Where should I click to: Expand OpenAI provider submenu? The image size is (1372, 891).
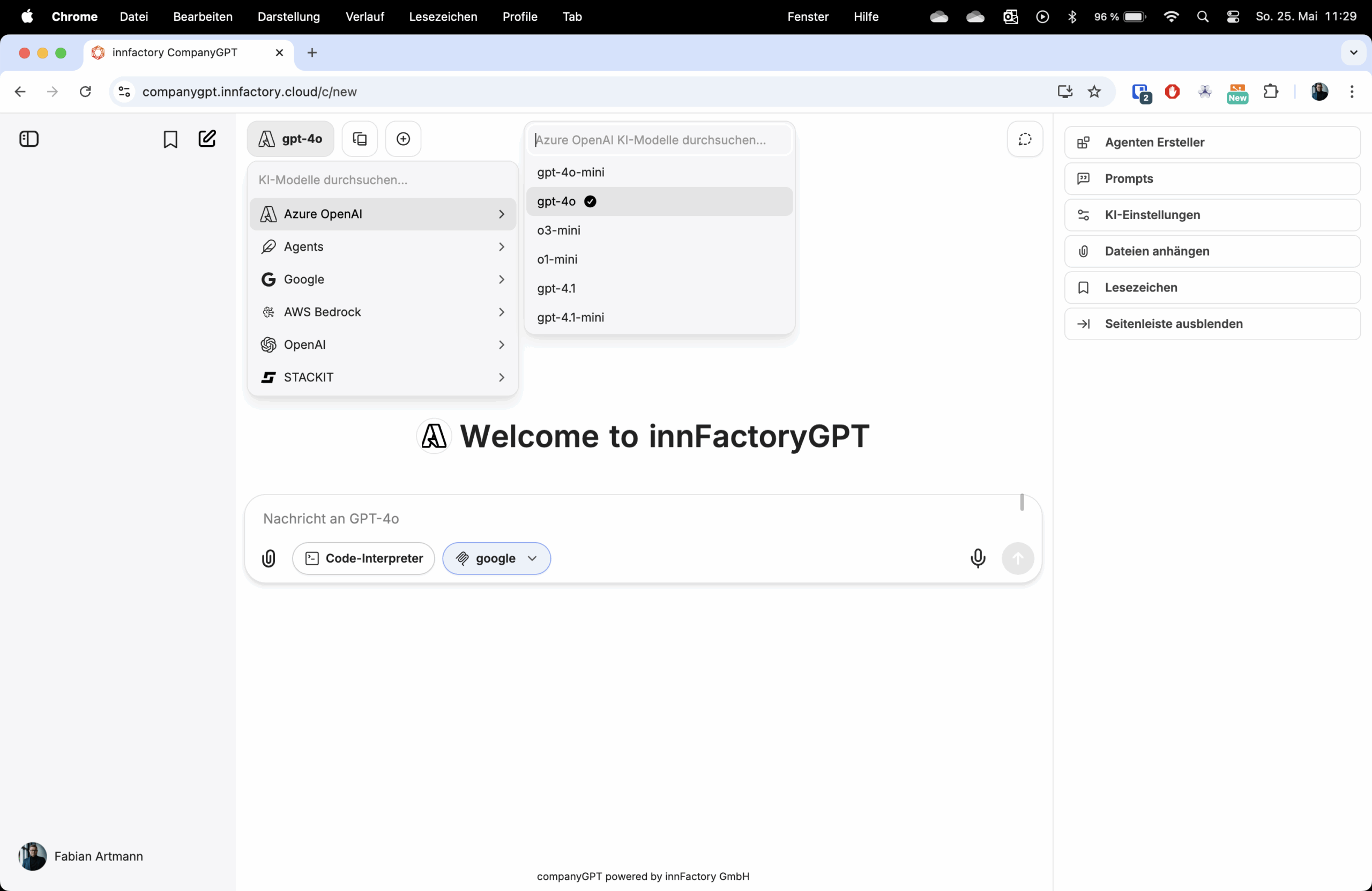[x=382, y=345]
